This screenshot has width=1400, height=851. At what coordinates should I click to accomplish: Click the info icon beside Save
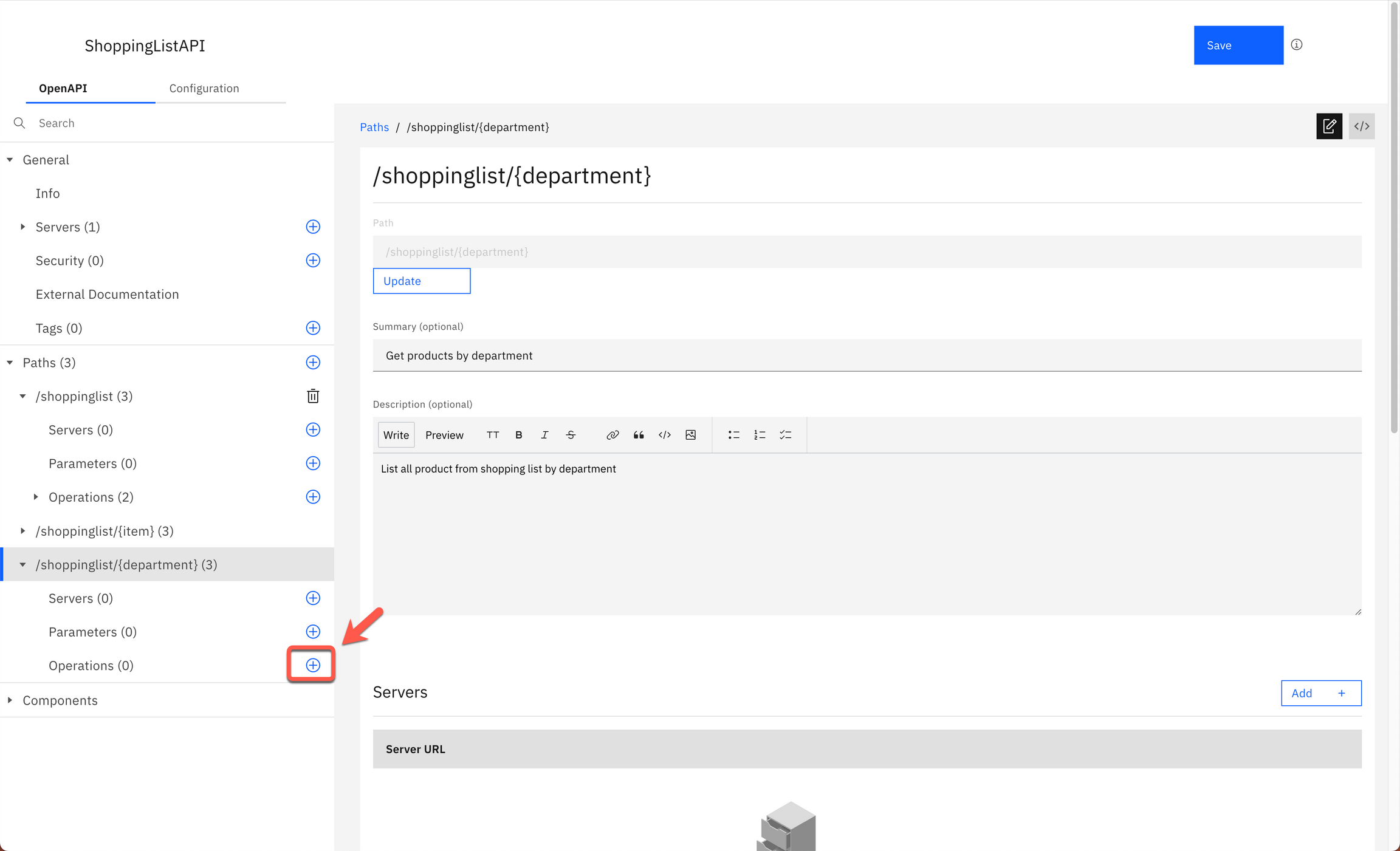click(x=1297, y=44)
